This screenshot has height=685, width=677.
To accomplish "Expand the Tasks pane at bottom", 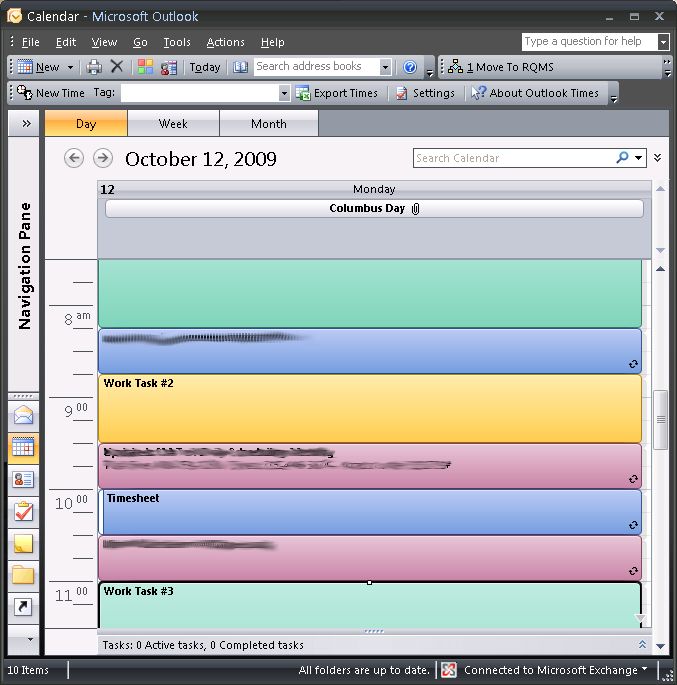I will [x=642, y=645].
